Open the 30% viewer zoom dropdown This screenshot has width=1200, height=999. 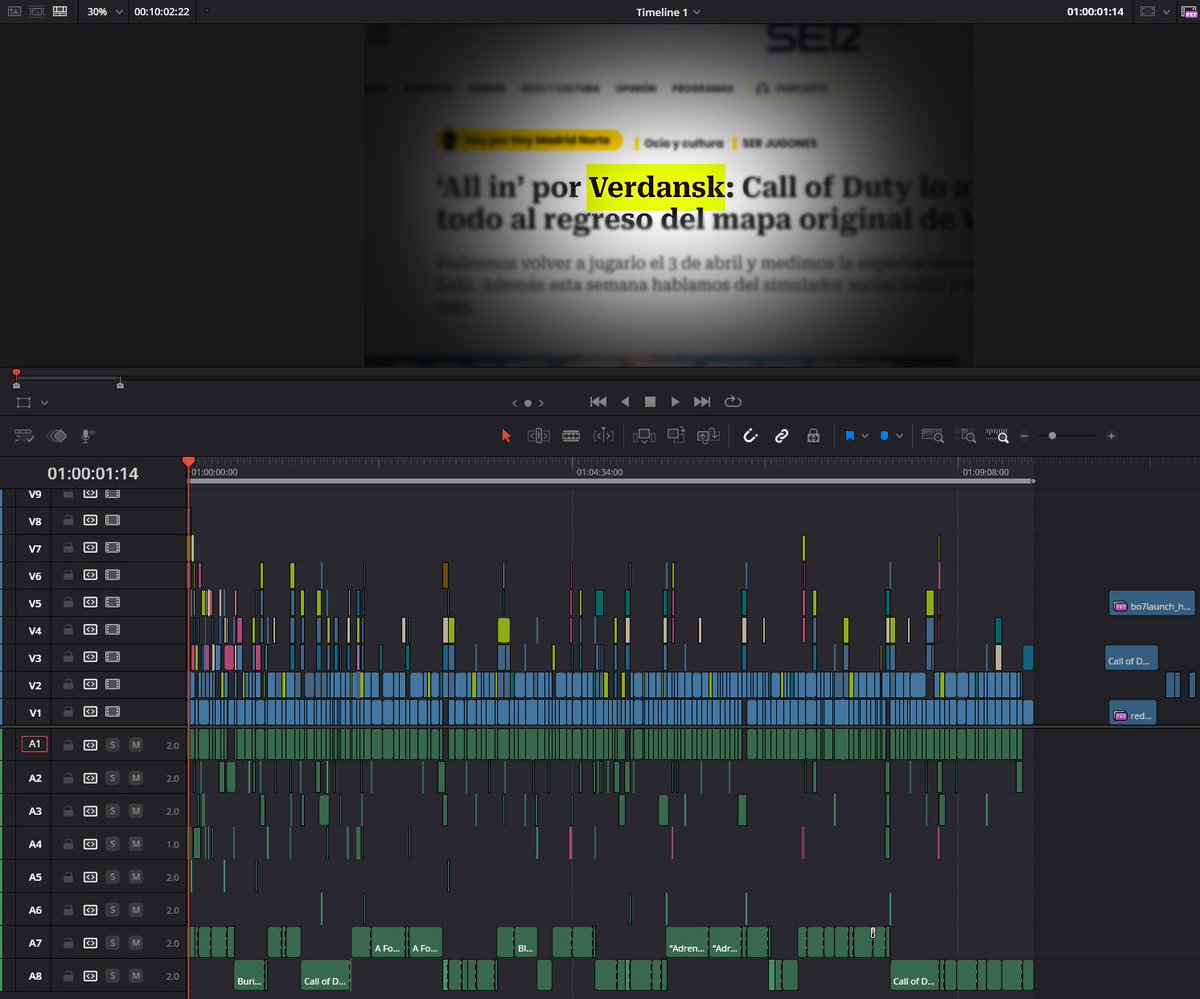(105, 12)
